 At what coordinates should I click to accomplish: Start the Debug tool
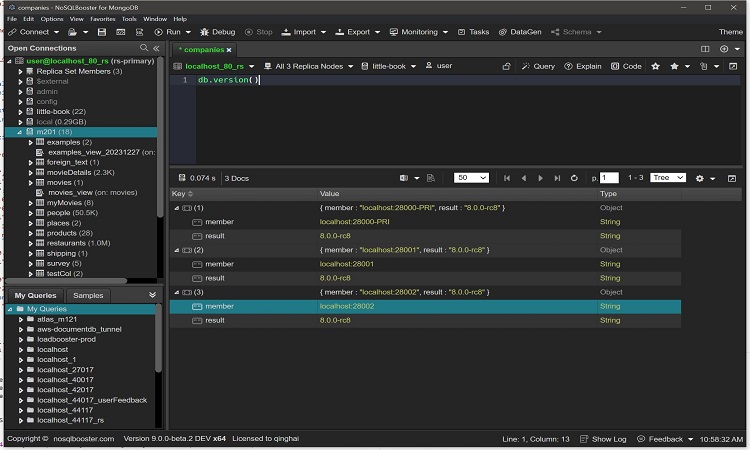click(217, 32)
